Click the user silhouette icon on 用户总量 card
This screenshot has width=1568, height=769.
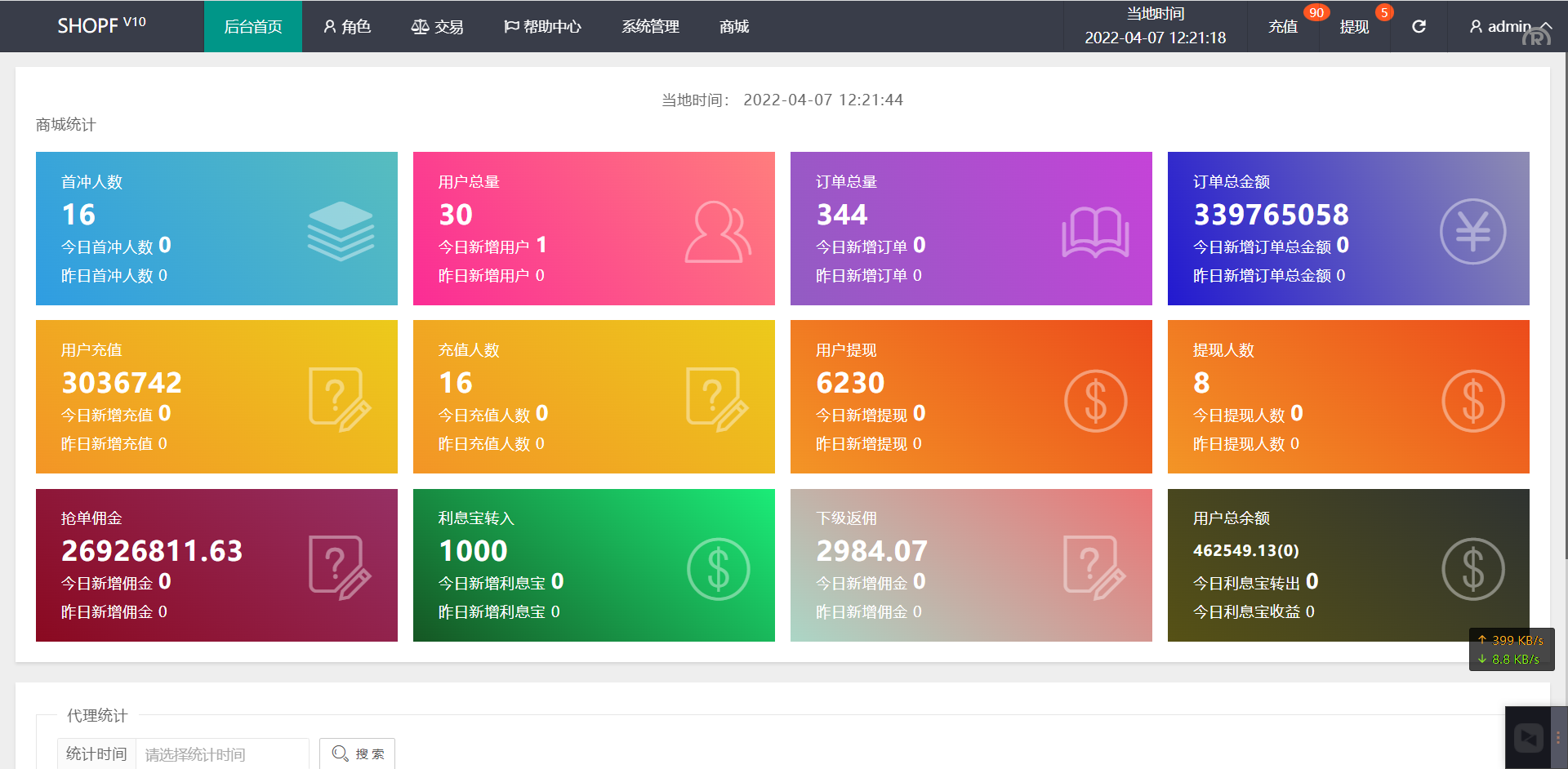click(717, 232)
